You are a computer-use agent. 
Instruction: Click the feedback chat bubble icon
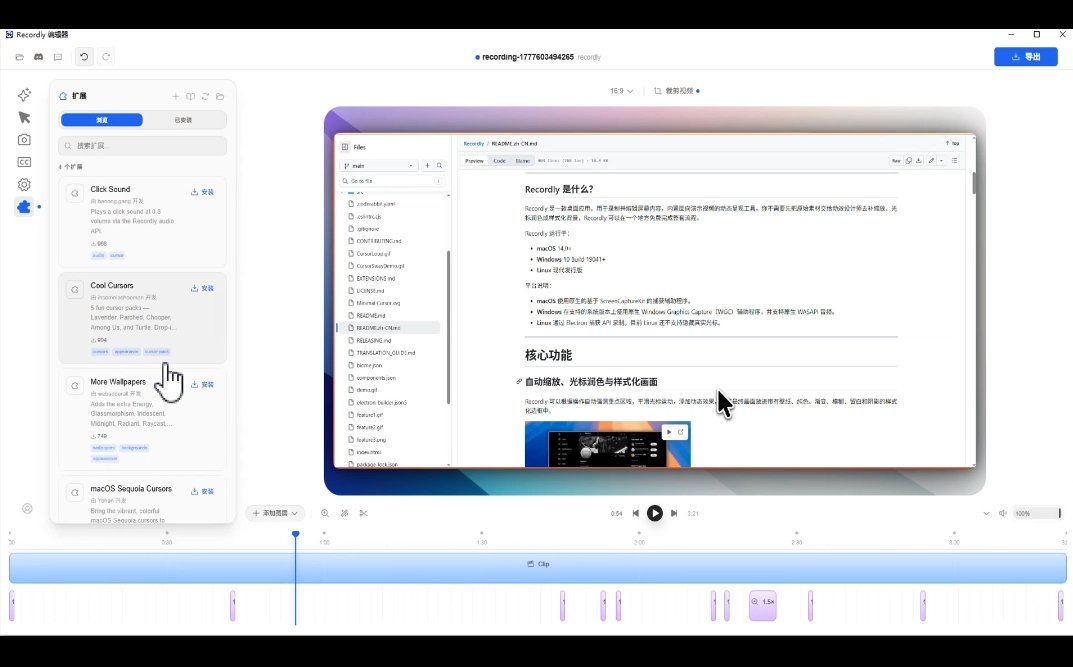pos(57,57)
